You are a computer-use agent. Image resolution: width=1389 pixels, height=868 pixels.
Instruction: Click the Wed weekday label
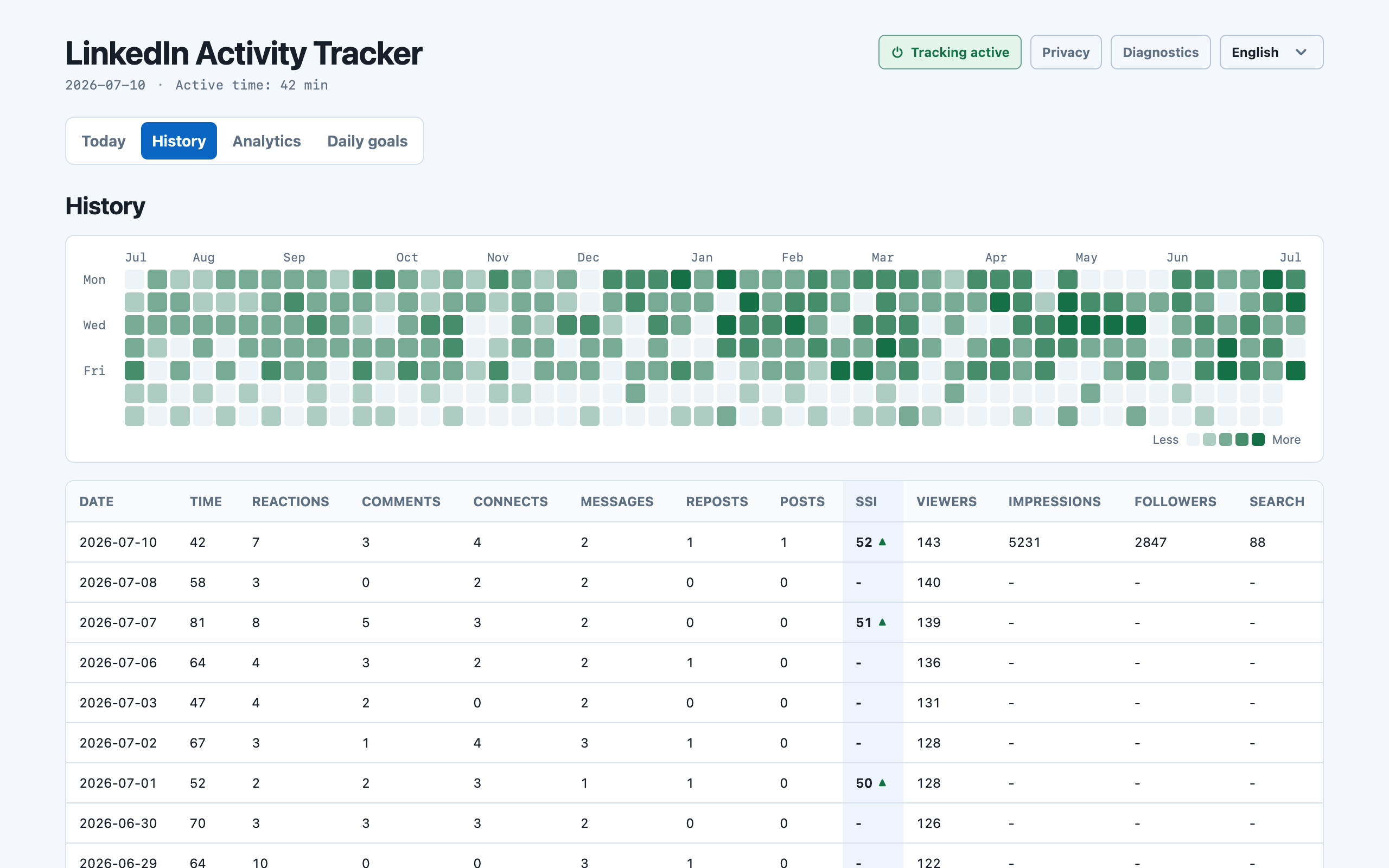coord(94,325)
